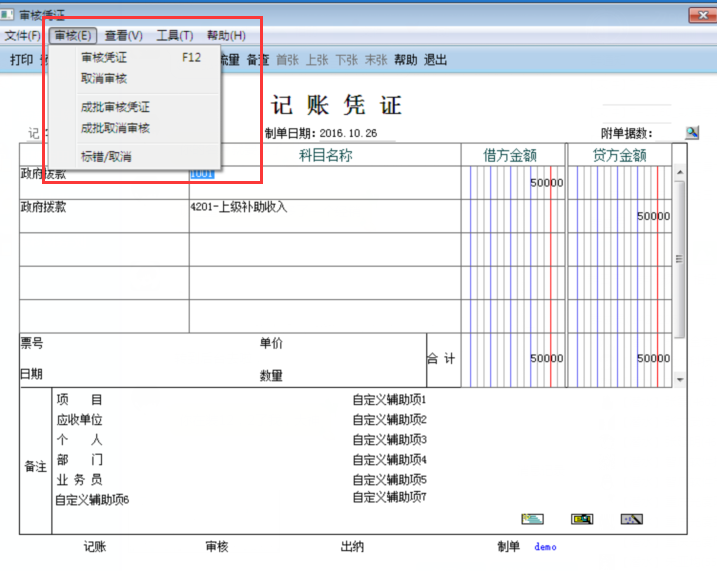Click the magnifier icon beside 附单据数
The image size is (717, 571).
(692, 133)
